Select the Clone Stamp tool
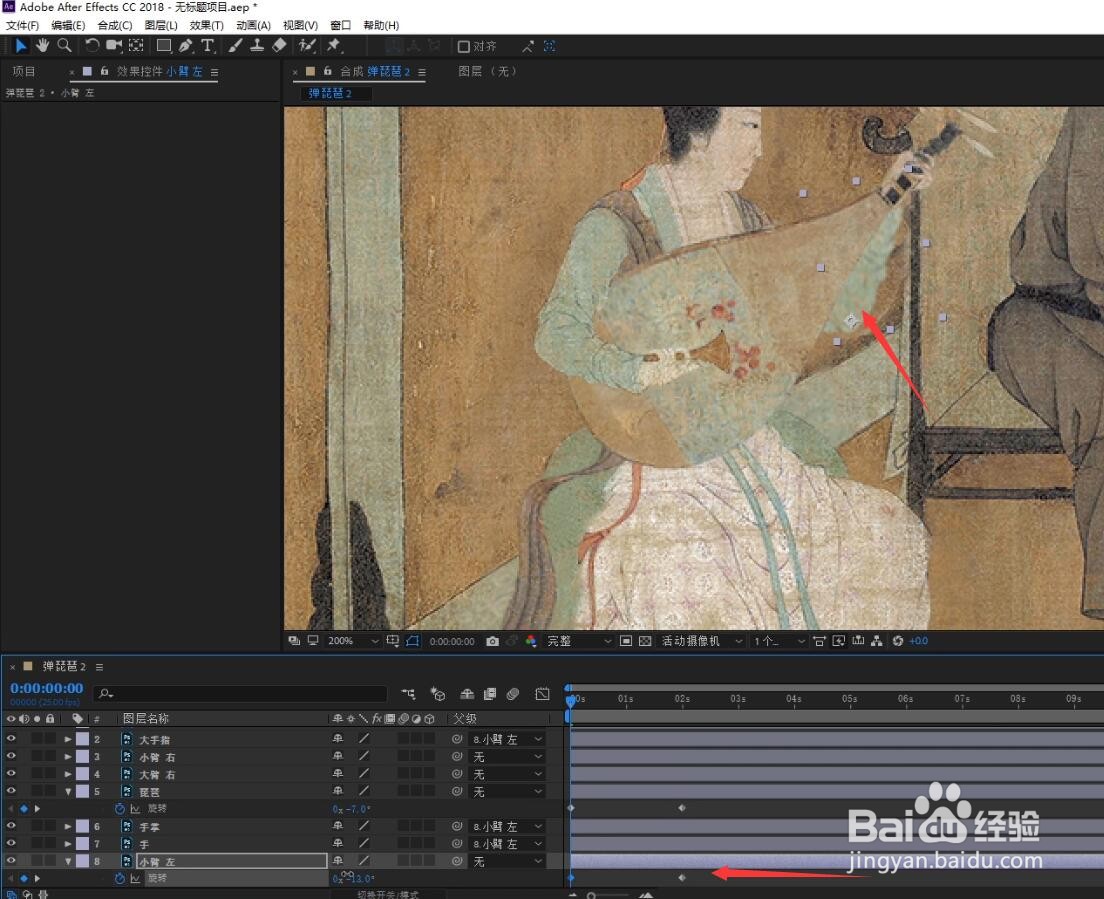The image size is (1104, 899). pyautogui.click(x=257, y=46)
